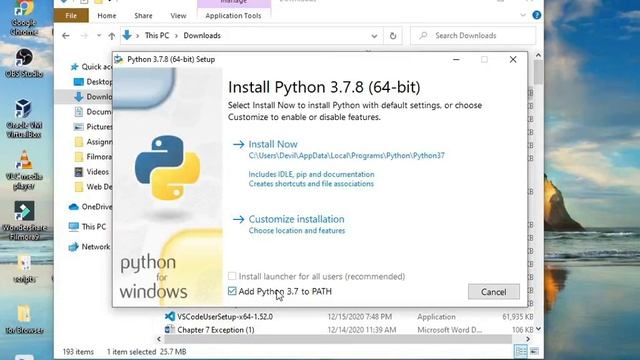Click horizontal scrollbar right arrow

[528, 339]
